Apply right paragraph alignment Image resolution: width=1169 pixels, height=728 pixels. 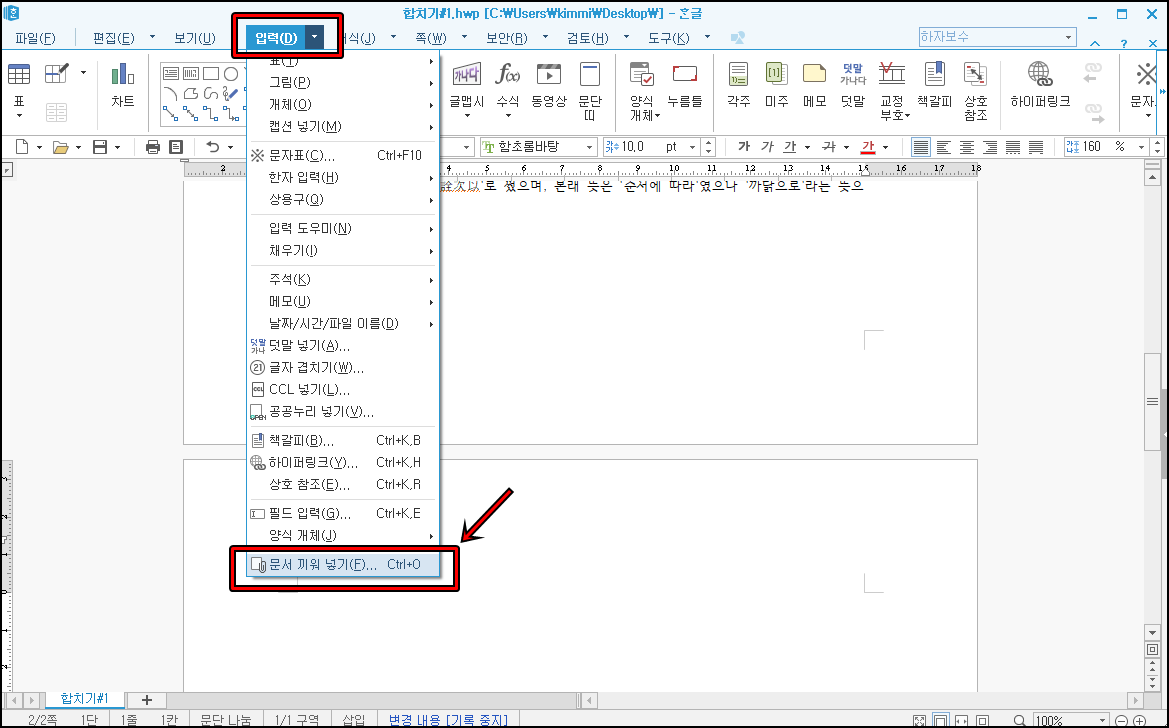click(x=990, y=147)
